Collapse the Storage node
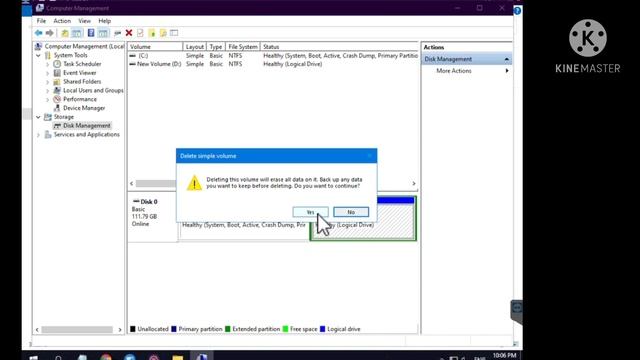Viewport: 640px width, 360px height. 38,117
